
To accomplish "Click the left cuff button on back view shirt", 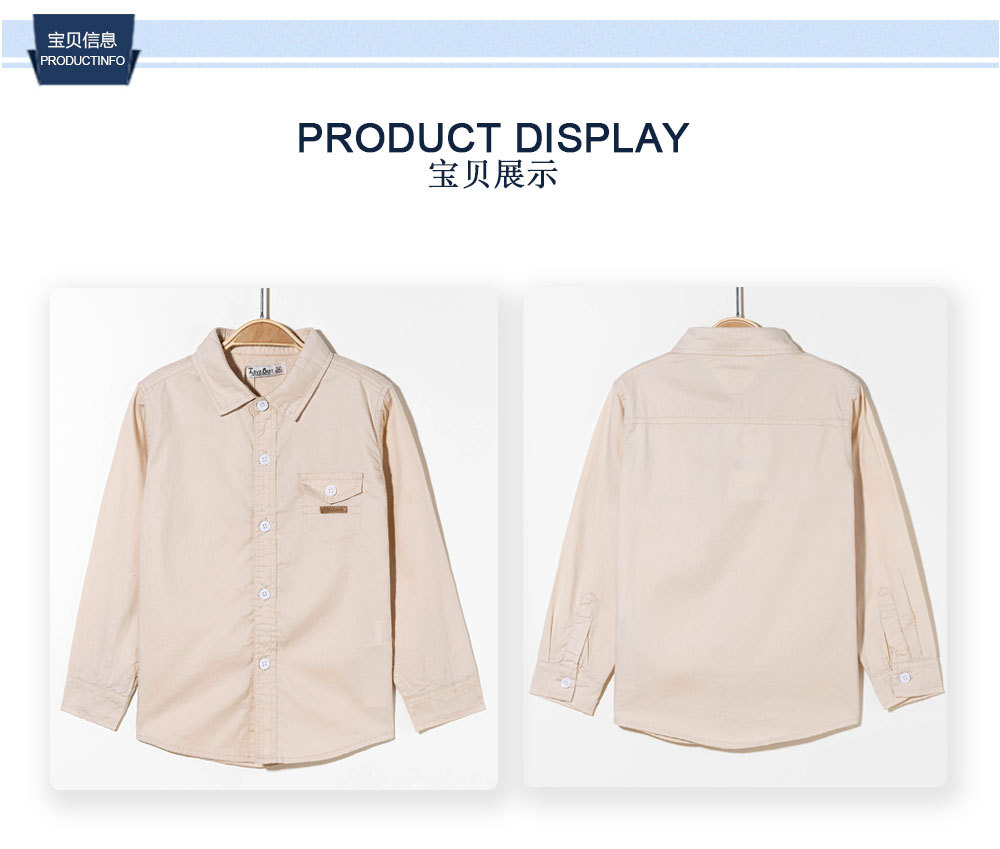I will point(565,684).
